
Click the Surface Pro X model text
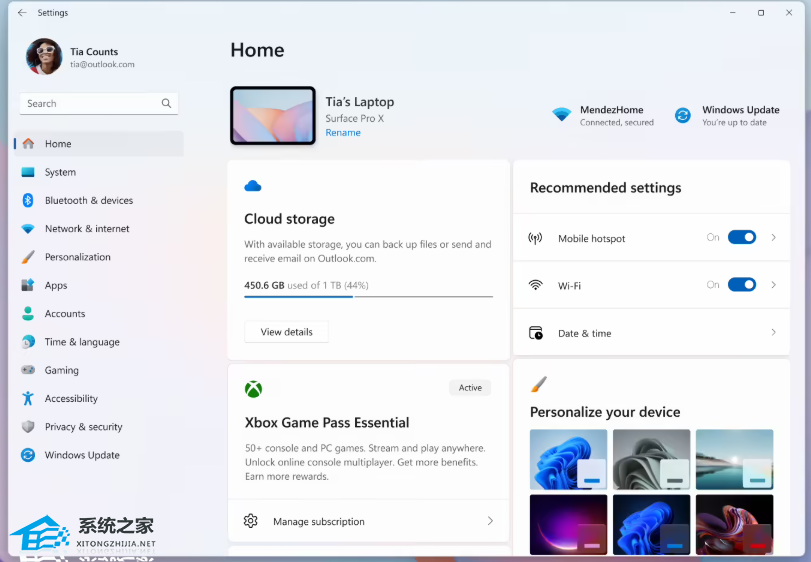(x=355, y=118)
